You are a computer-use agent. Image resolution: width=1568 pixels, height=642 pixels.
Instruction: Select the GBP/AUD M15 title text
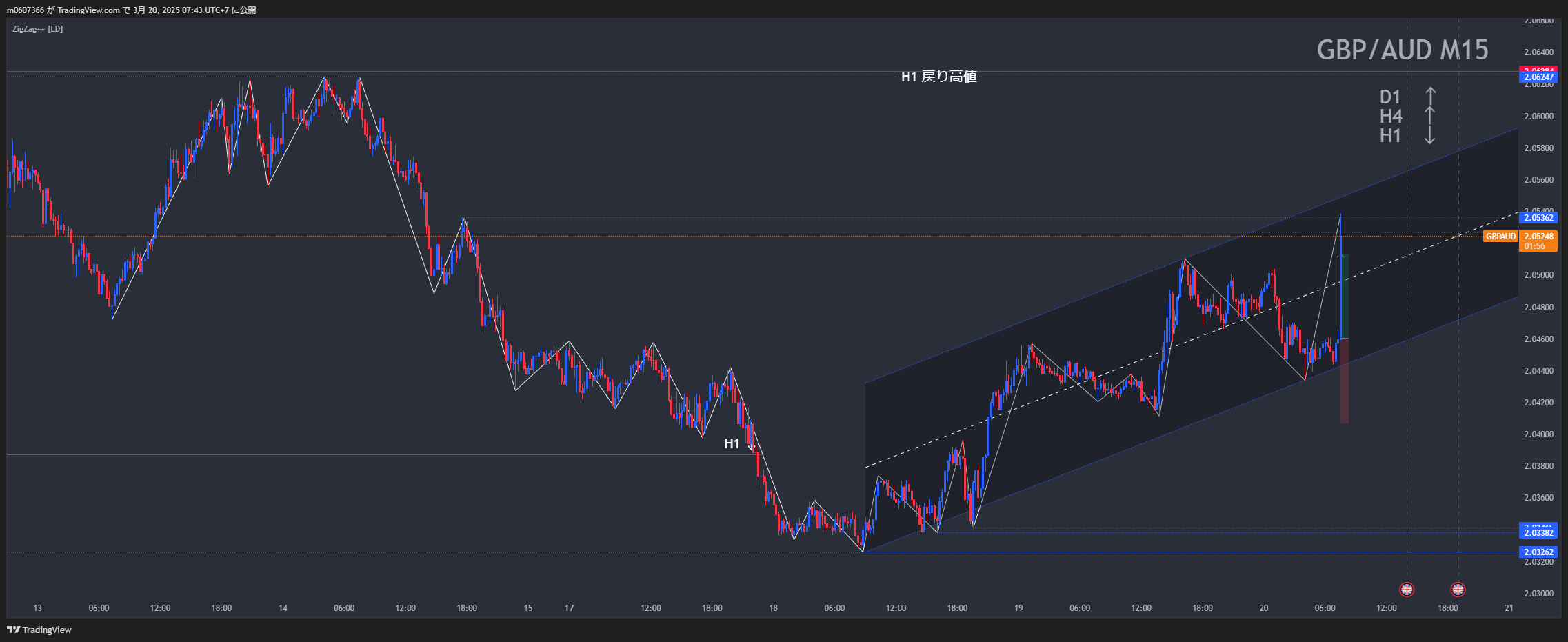click(1402, 50)
